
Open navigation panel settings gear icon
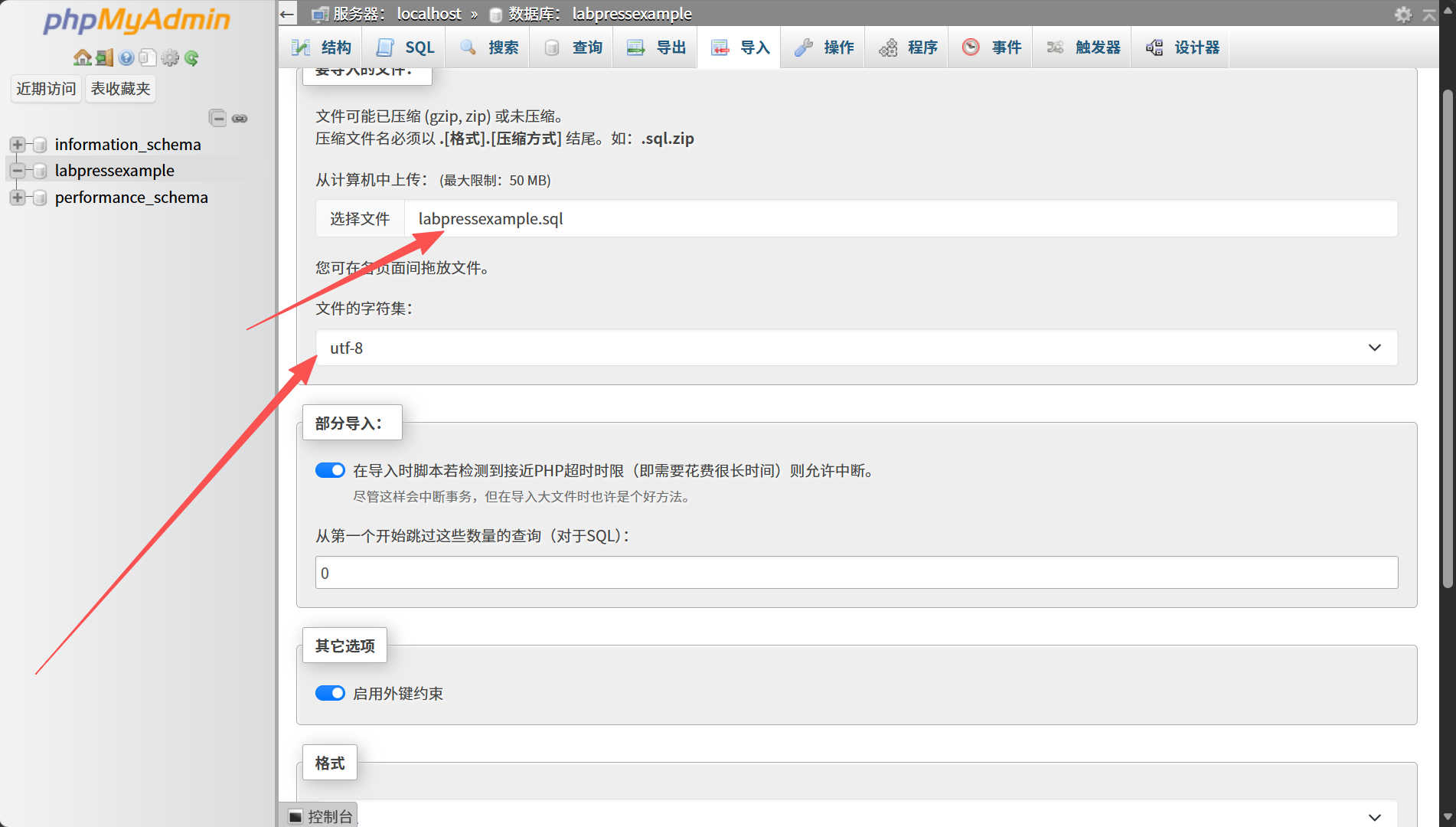(170, 57)
